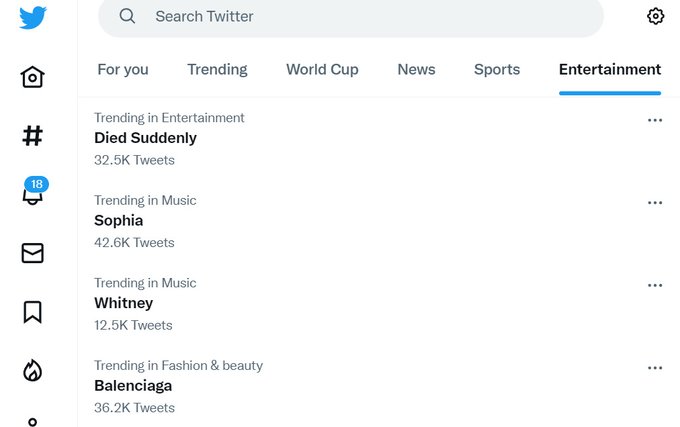The width and height of the screenshot is (680, 427).
Task: Open Bookmarks icon in sidebar
Action: (33, 312)
